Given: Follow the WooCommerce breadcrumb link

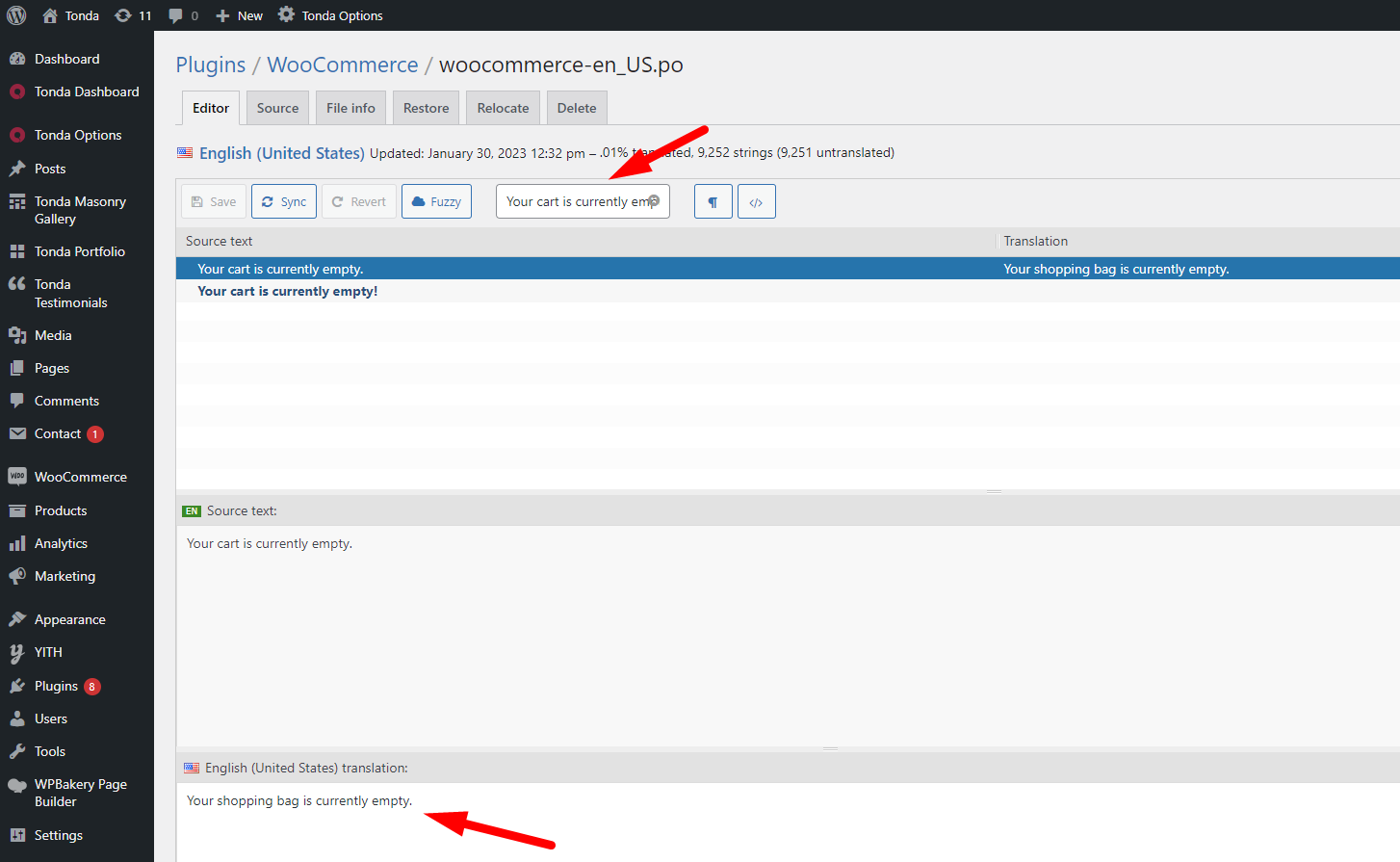Looking at the screenshot, I should pyautogui.click(x=343, y=65).
